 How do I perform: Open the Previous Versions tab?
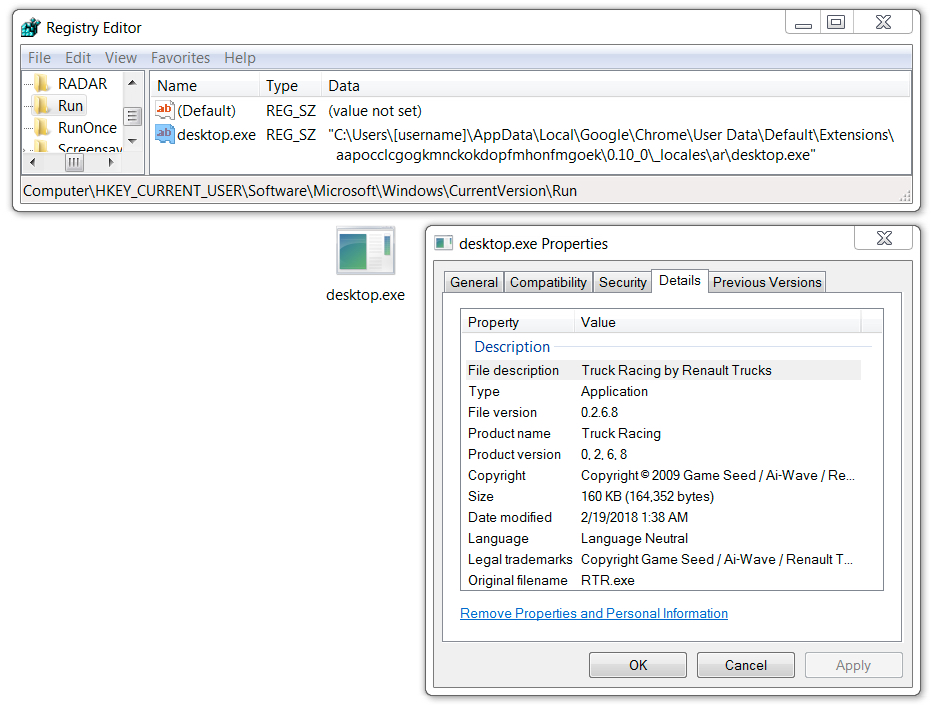[767, 282]
